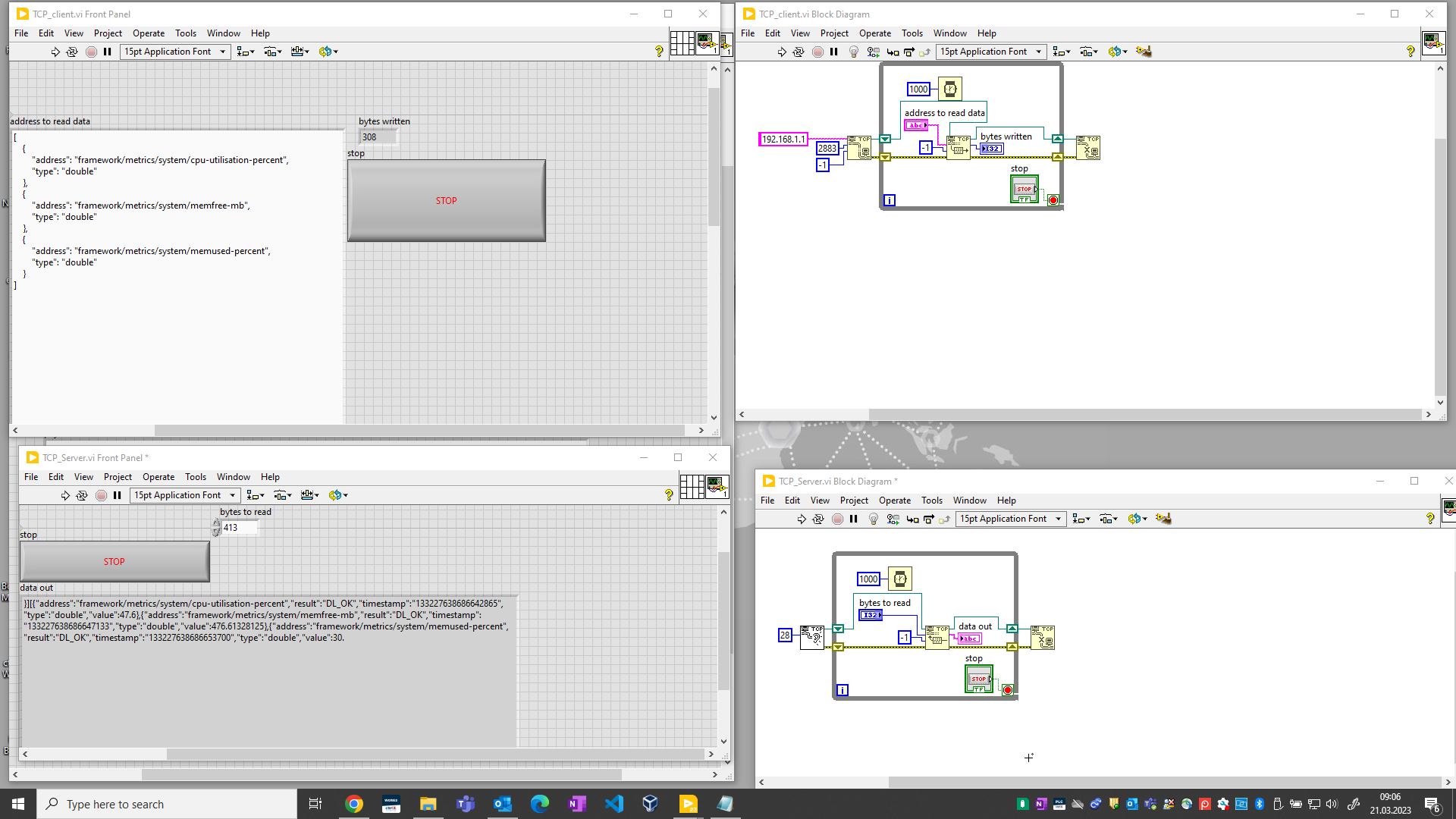Viewport: 1456px width, 819px height.
Task: Click Abort Execution in TCP_Server Block Diagram
Action: coord(837,519)
